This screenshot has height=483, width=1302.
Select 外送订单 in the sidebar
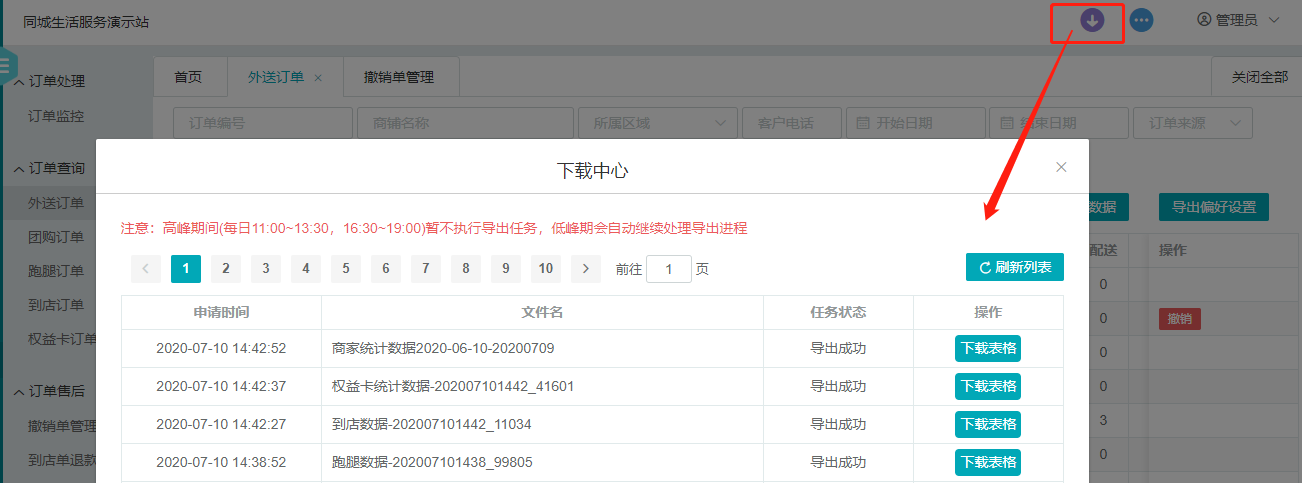point(56,203)
